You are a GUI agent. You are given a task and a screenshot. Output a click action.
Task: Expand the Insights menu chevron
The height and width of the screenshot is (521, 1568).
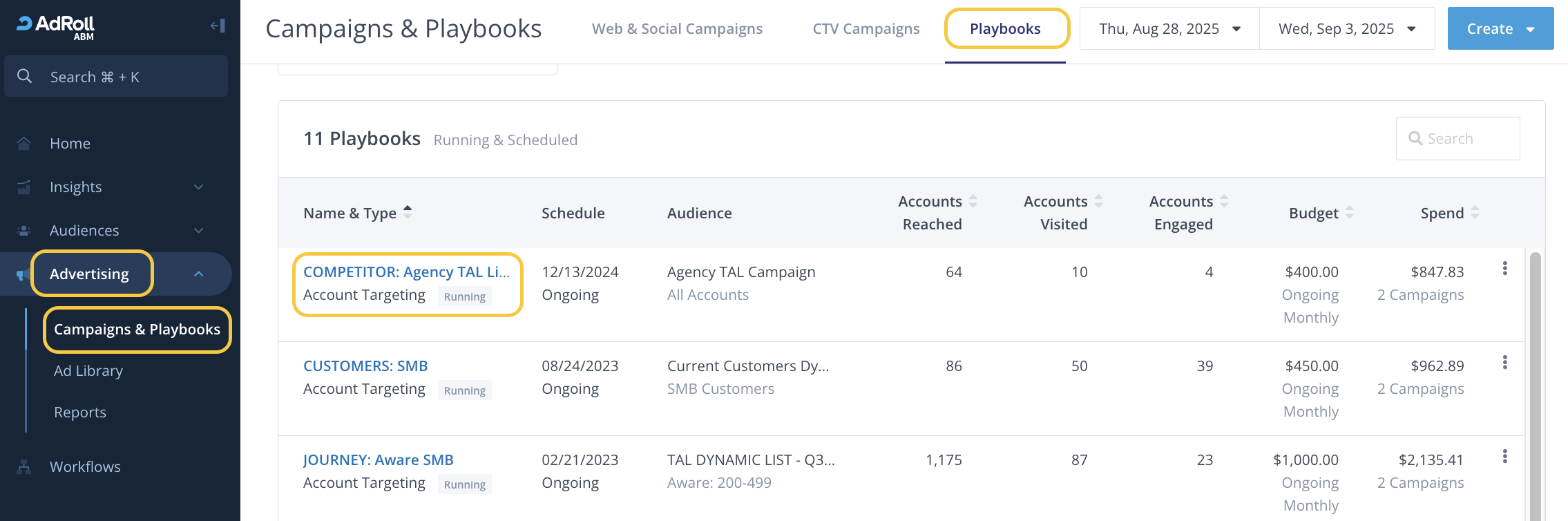click(x=199, y=187)
